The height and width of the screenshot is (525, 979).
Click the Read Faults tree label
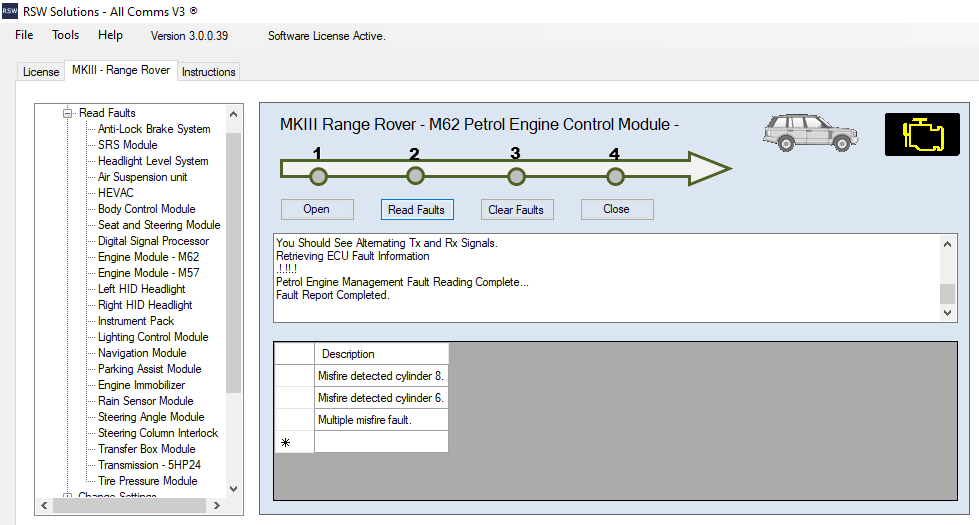pos(107,113)
